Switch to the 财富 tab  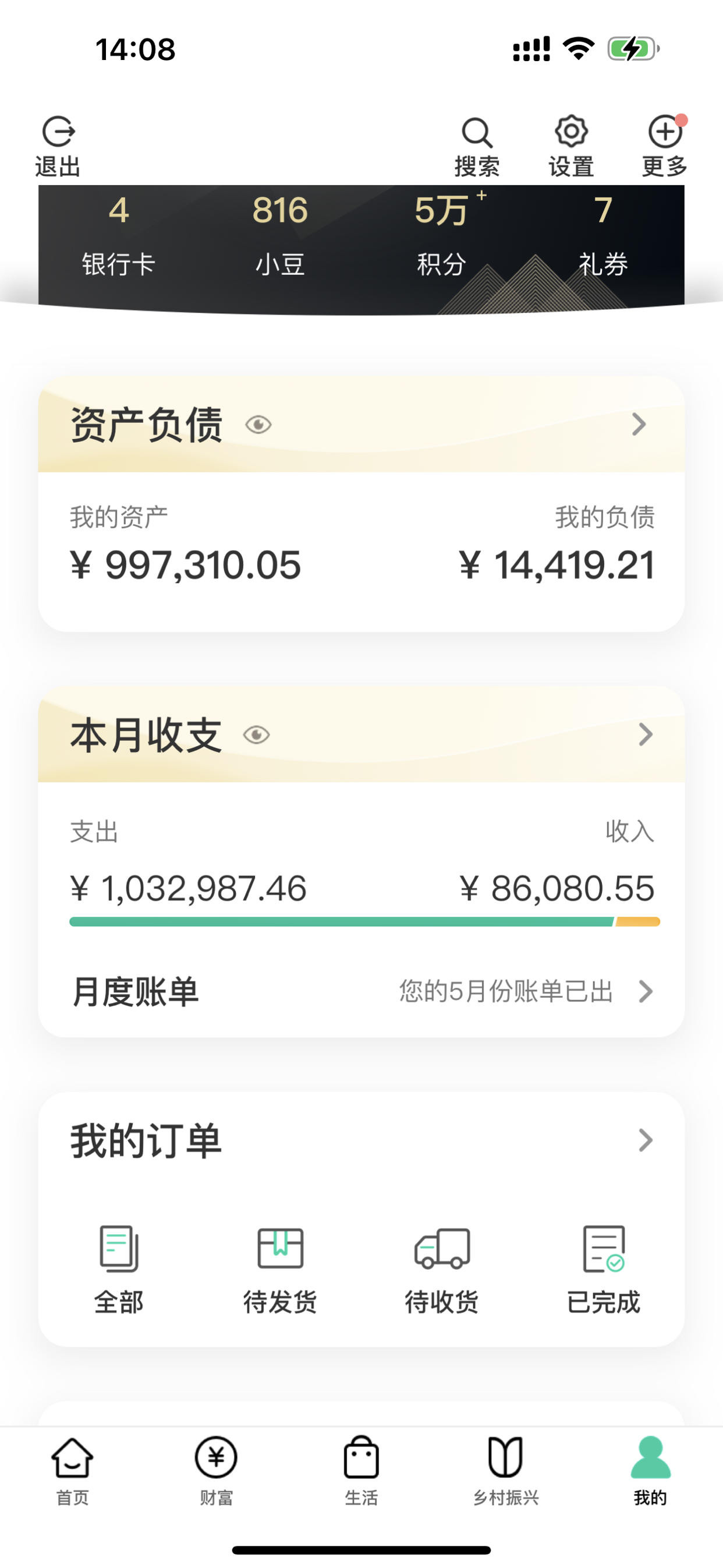(x=216, y=1471)
